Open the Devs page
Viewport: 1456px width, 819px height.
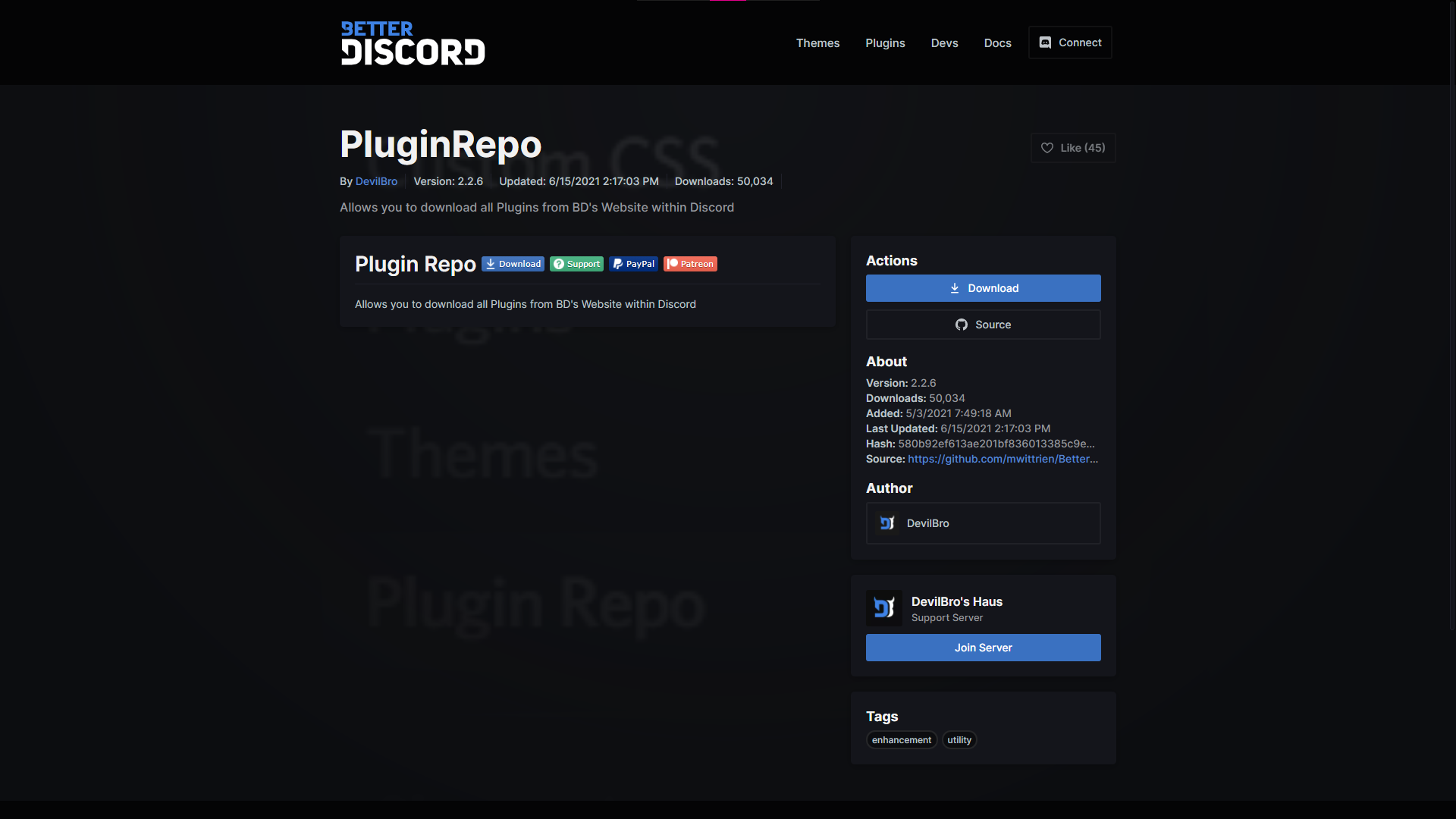[944, 42]
